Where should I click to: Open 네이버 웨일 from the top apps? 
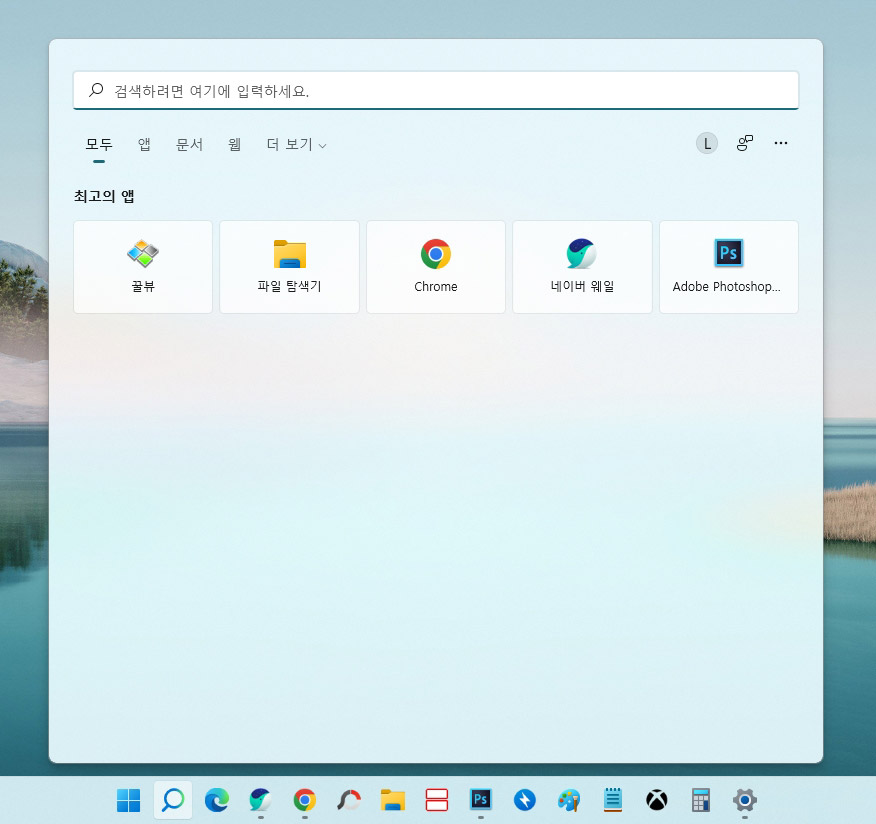(x=582, y=266)
